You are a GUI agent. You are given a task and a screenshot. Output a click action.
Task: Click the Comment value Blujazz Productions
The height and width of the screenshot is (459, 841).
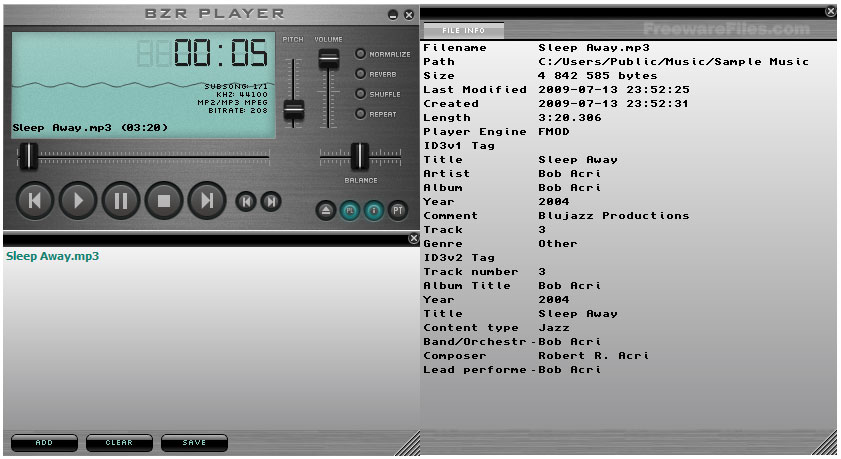click(614, 216)
